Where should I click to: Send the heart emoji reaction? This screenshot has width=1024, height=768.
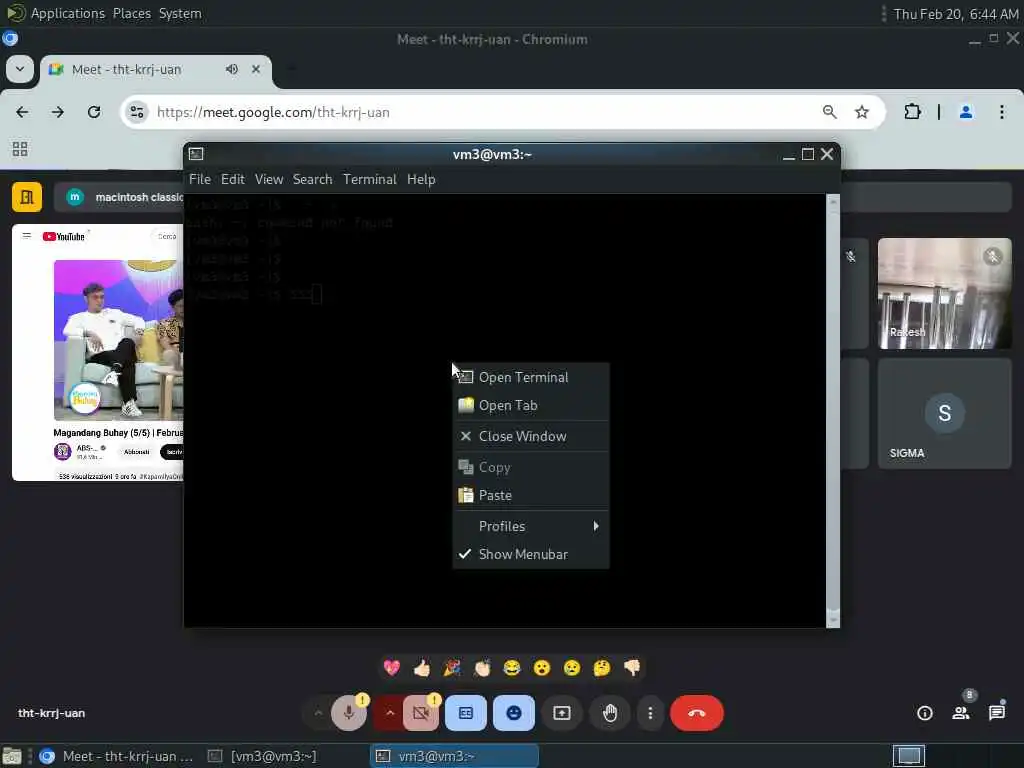point(392,667)
